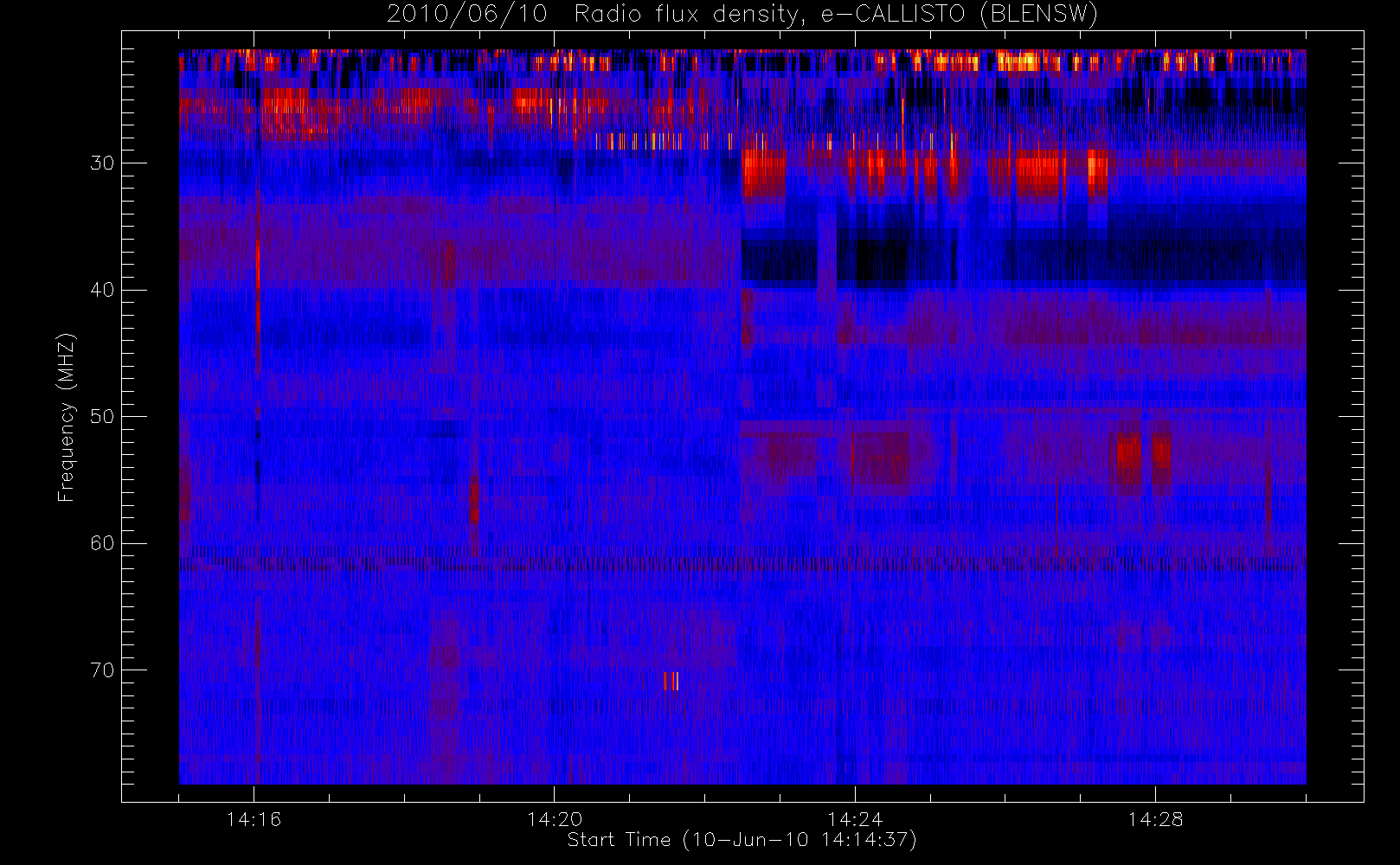Click the 14:20 time tick label
The height and width of the screenshot is (865, 1400).
pyautogui.click(x=554, y=819)
